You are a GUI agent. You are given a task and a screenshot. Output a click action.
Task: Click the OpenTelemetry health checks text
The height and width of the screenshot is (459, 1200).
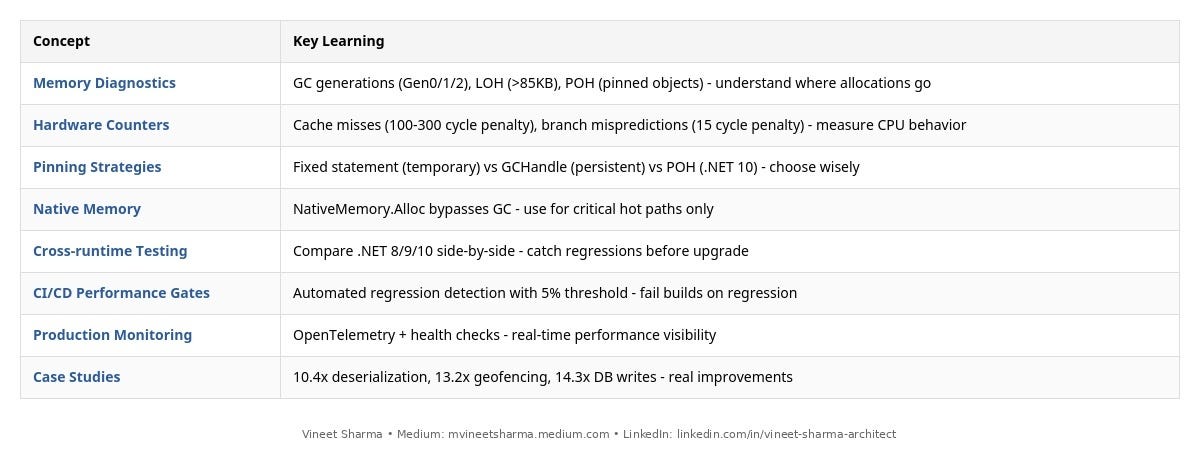pos(505,335)
